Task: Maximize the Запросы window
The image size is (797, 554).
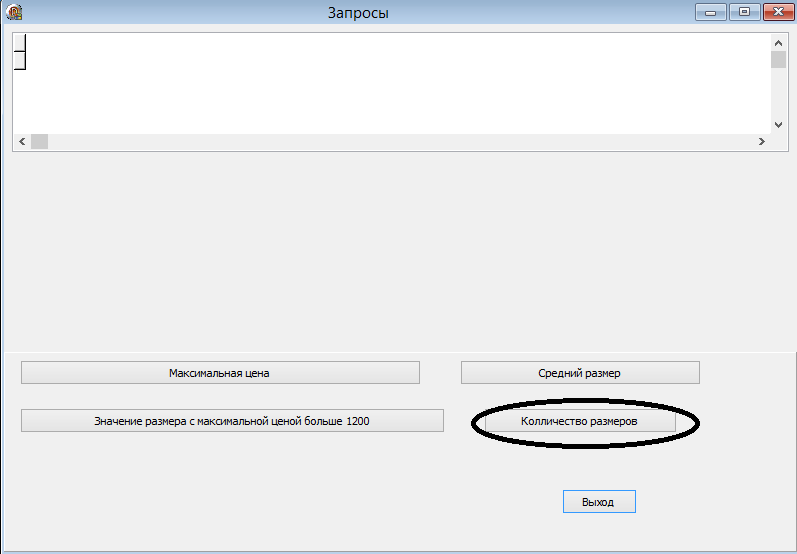Action: click(x=744, y=12)
